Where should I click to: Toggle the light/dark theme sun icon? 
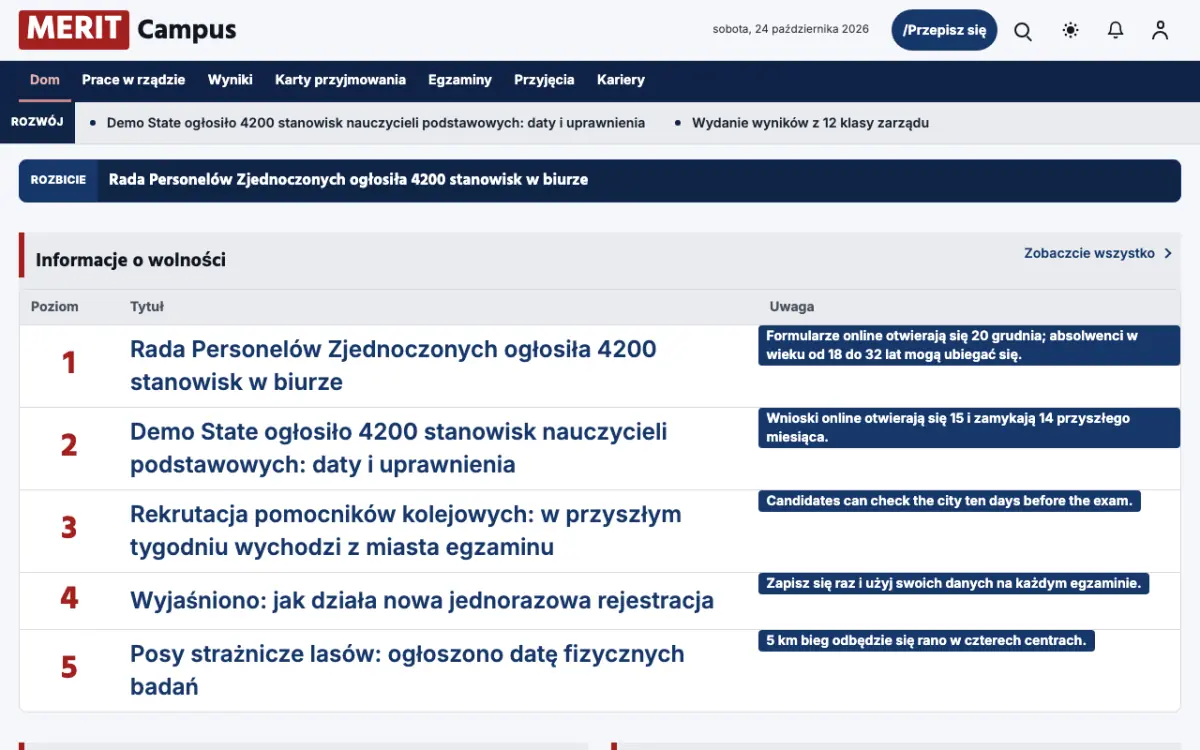tap(1071, 31)
